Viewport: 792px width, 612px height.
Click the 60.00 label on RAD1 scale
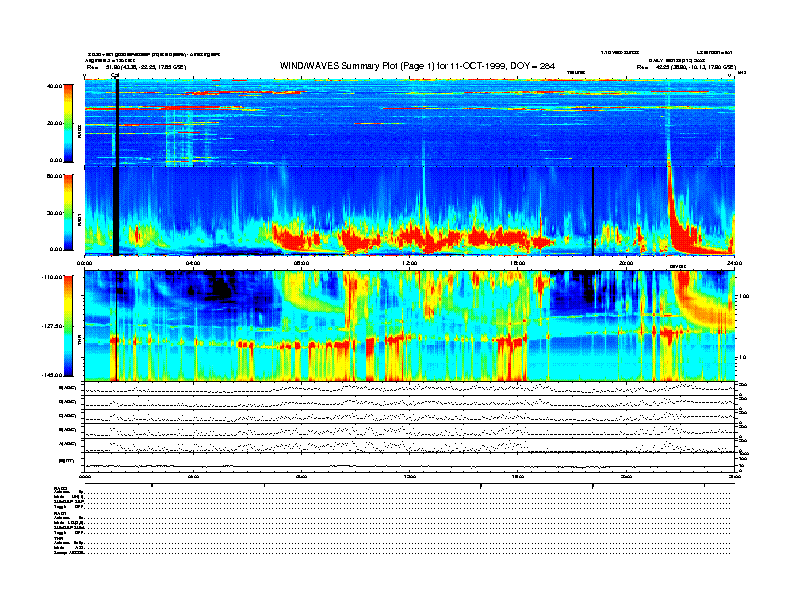tap(55, 176)
